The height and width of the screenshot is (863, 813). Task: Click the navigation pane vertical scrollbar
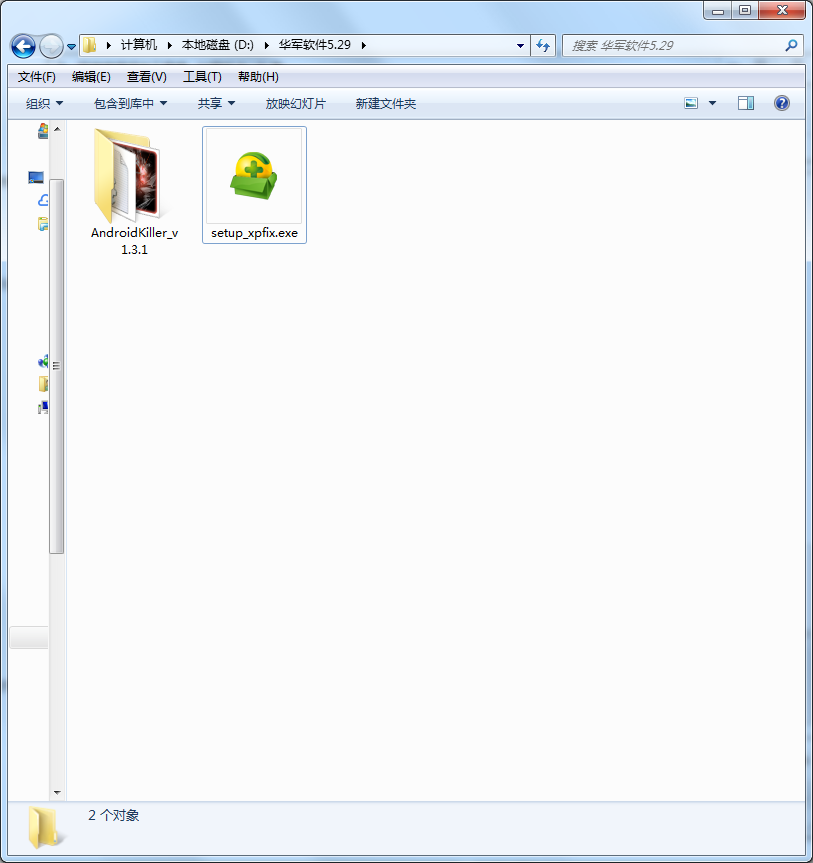(57, 366)
